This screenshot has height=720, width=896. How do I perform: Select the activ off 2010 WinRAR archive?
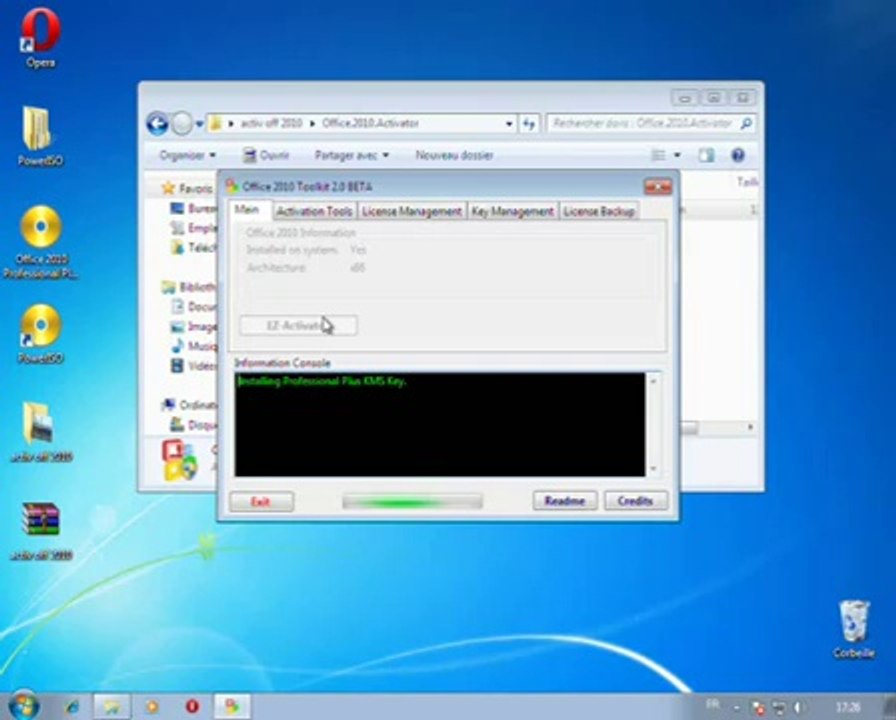pyautogui.click(x=41, y=531)
